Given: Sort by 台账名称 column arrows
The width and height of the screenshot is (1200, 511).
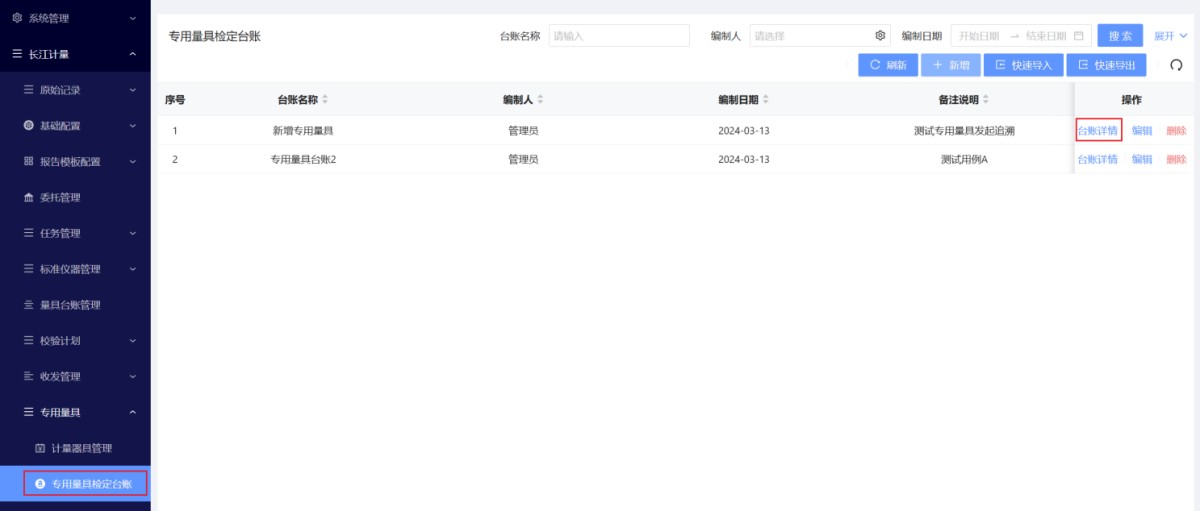Looking at the screenshot, I should (x=325, y=100).
